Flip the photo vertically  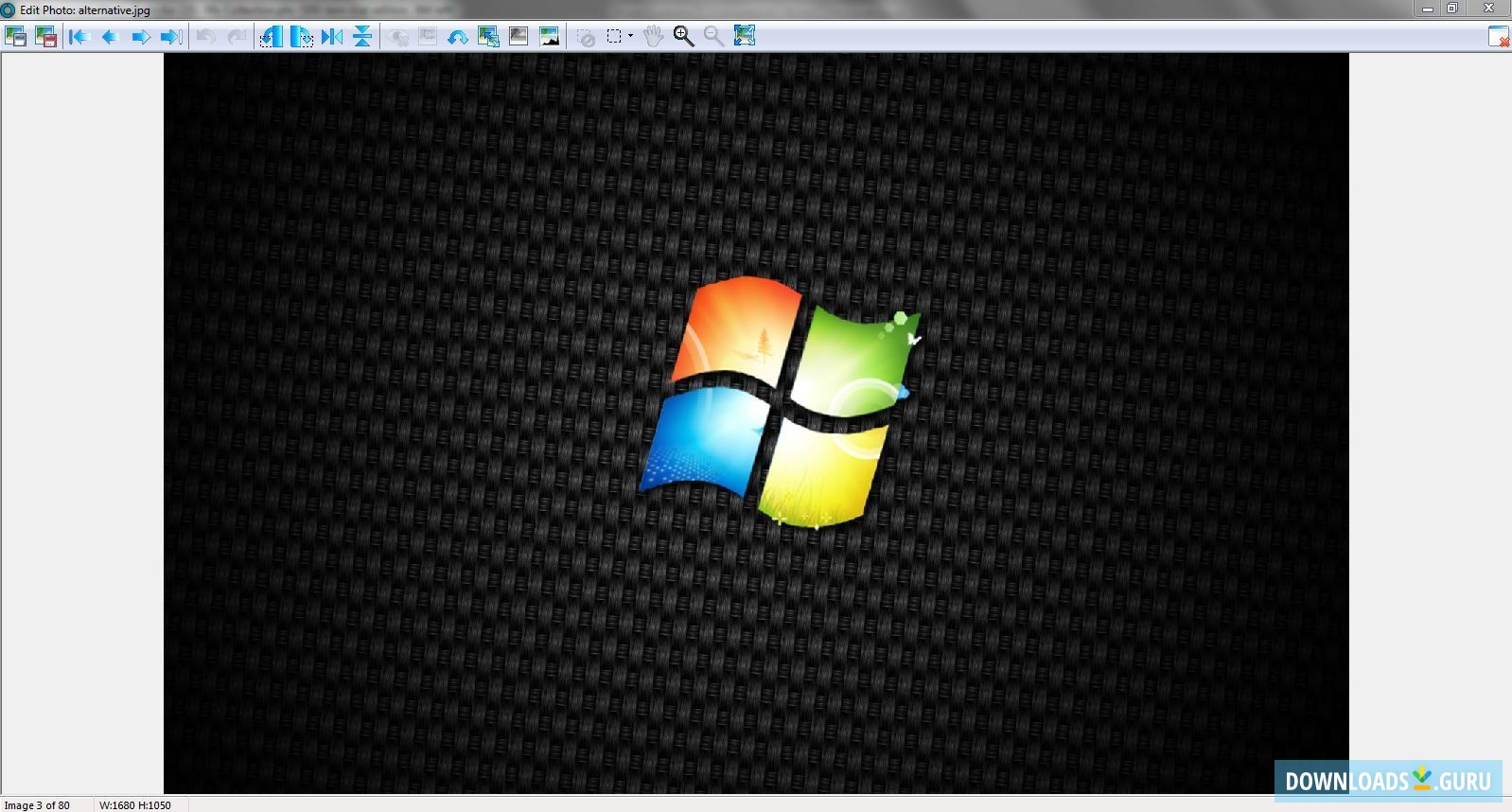[362, 37]
